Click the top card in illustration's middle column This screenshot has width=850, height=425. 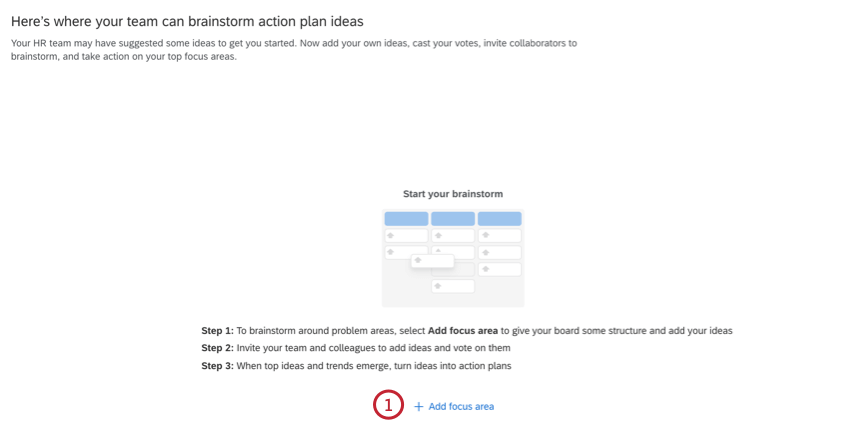click(x=453, y=236)
